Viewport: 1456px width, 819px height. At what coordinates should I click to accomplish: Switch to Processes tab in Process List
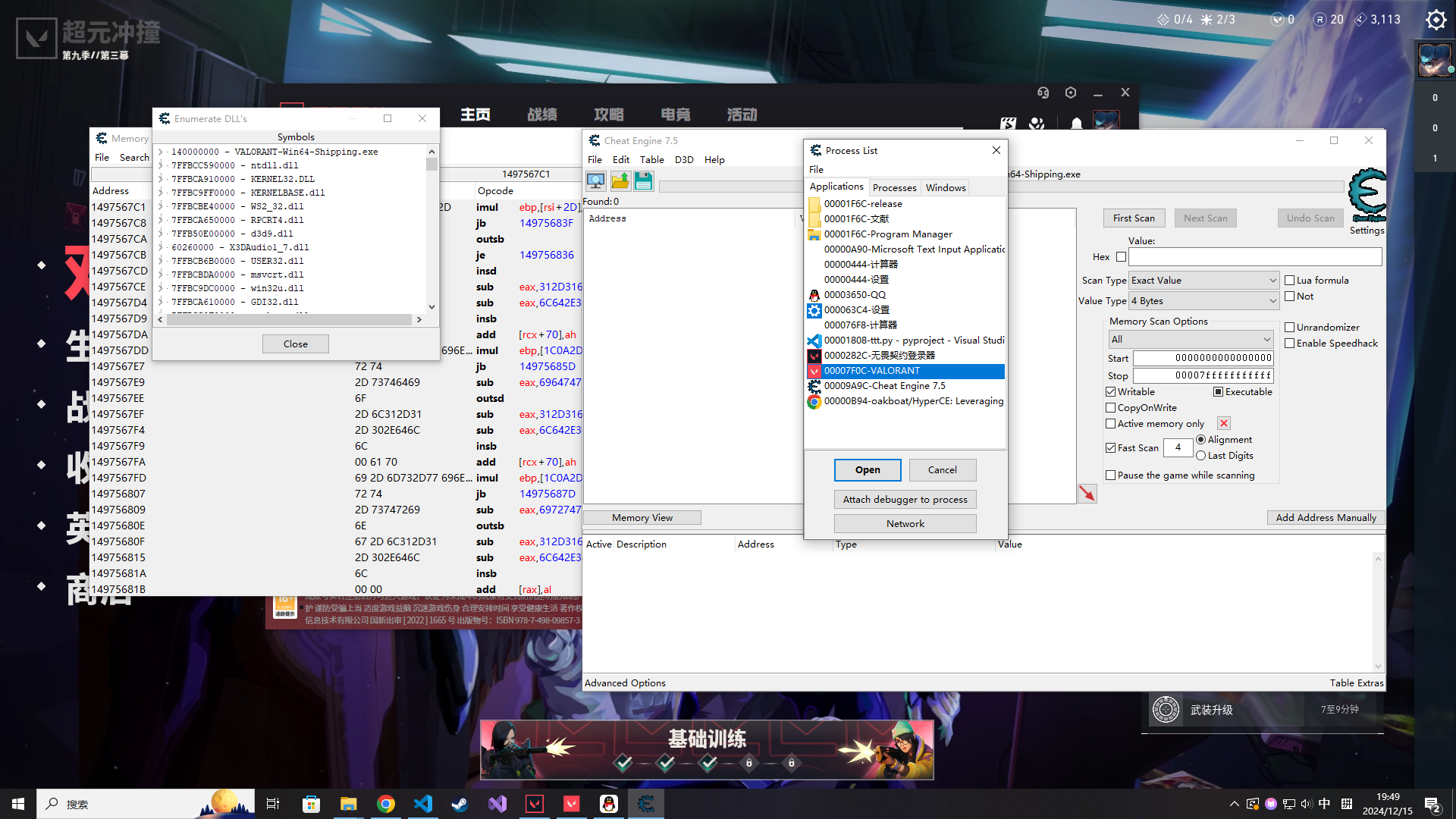894,188
